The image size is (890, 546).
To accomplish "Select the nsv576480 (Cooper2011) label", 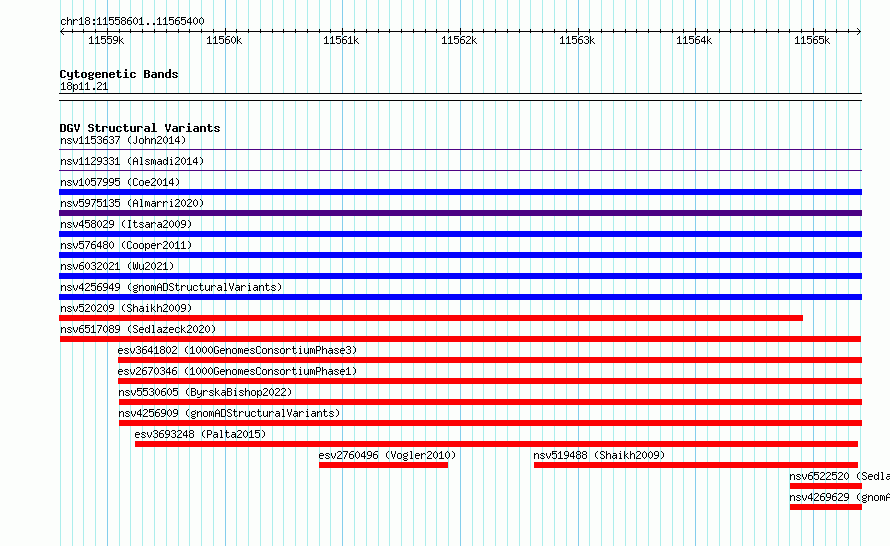I will (126, 245).
